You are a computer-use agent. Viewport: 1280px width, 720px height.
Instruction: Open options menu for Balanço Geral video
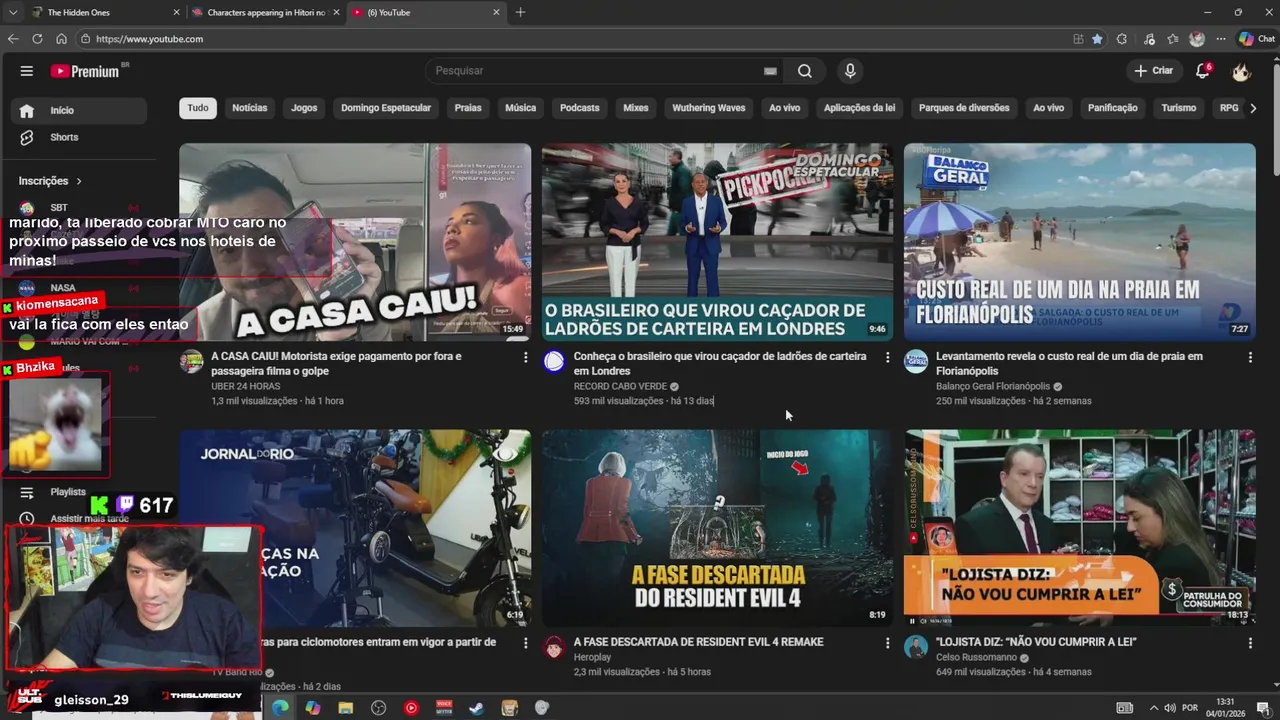1249,357
